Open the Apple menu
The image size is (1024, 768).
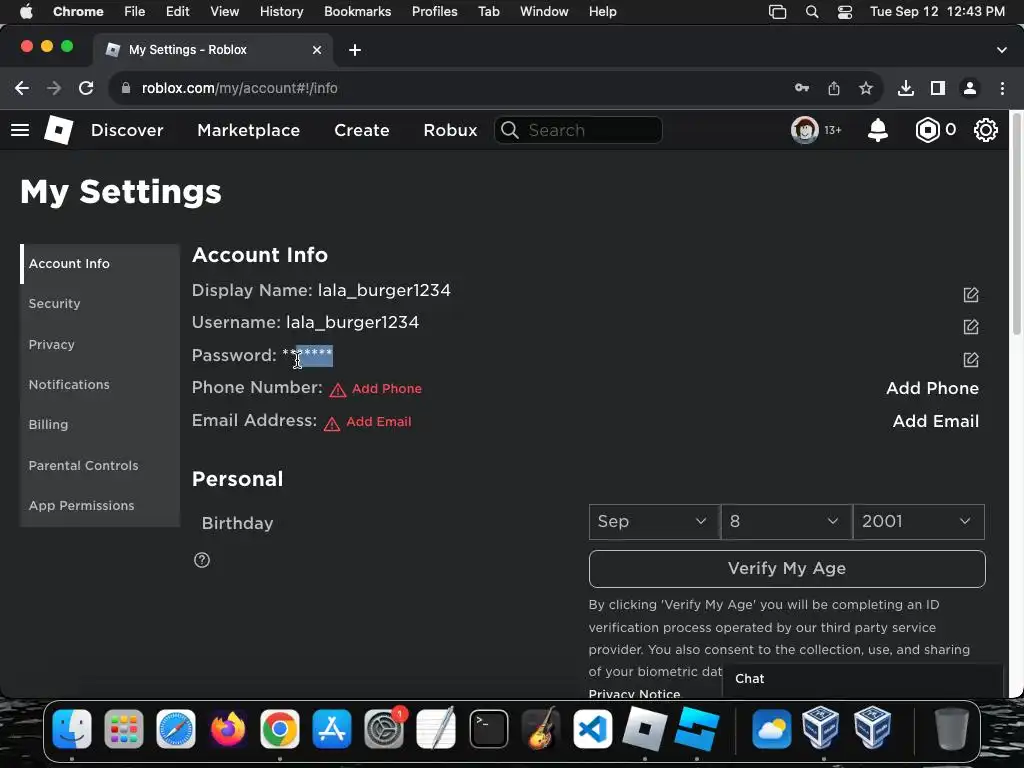(26, 12)
